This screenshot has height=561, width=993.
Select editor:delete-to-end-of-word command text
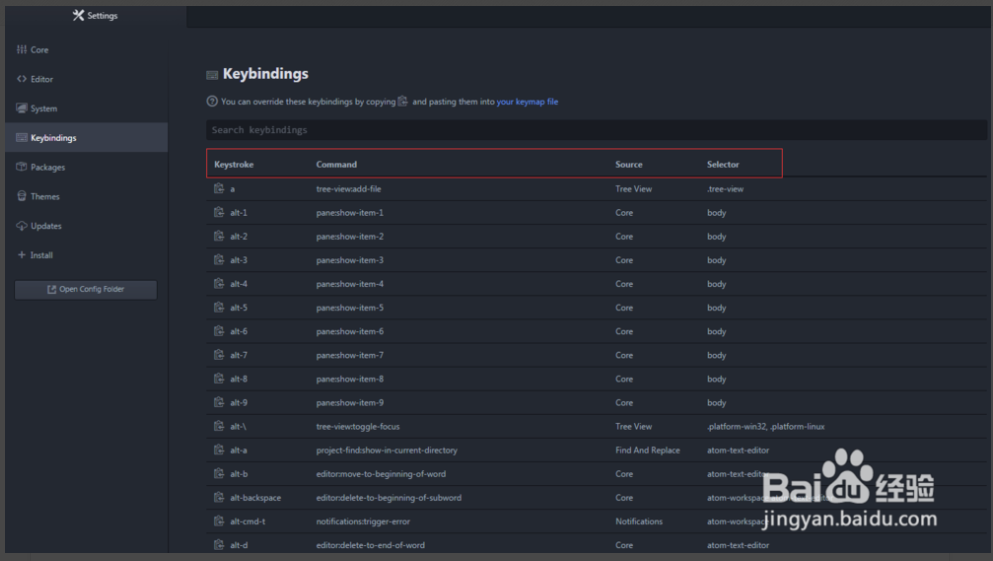tap(370, 545)
